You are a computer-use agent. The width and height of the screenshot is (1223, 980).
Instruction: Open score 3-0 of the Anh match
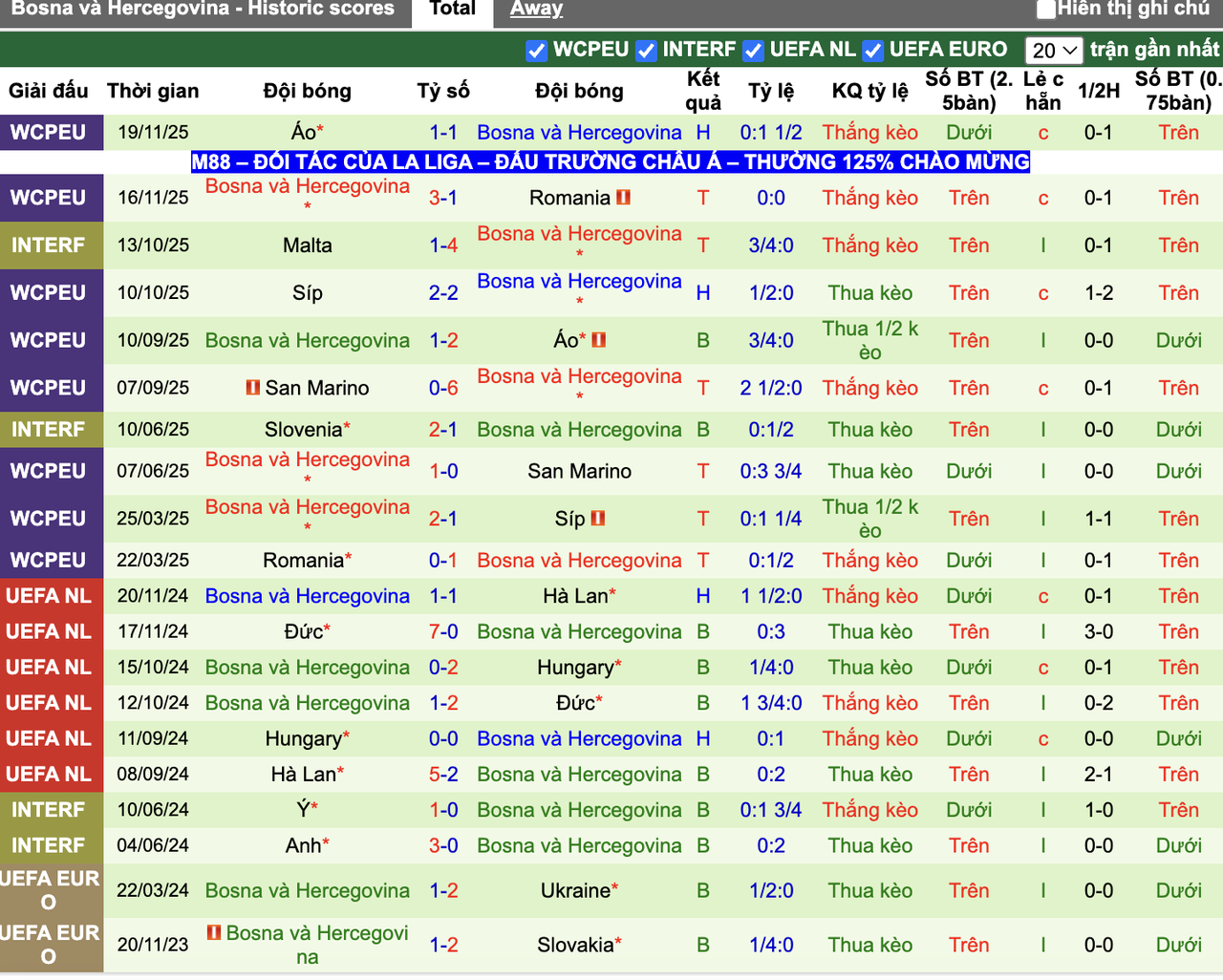point(443,846)
